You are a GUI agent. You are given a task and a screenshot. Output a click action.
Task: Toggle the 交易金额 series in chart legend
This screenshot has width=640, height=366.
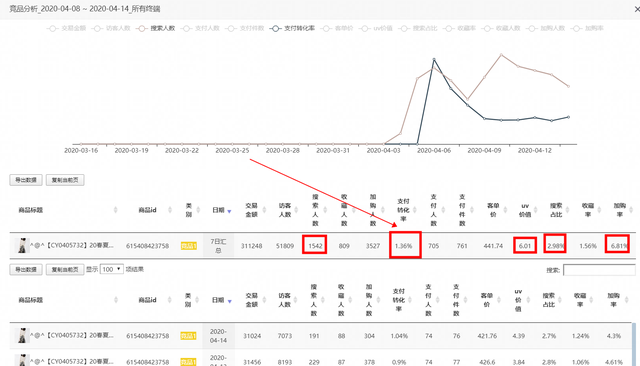pos(67,28)
